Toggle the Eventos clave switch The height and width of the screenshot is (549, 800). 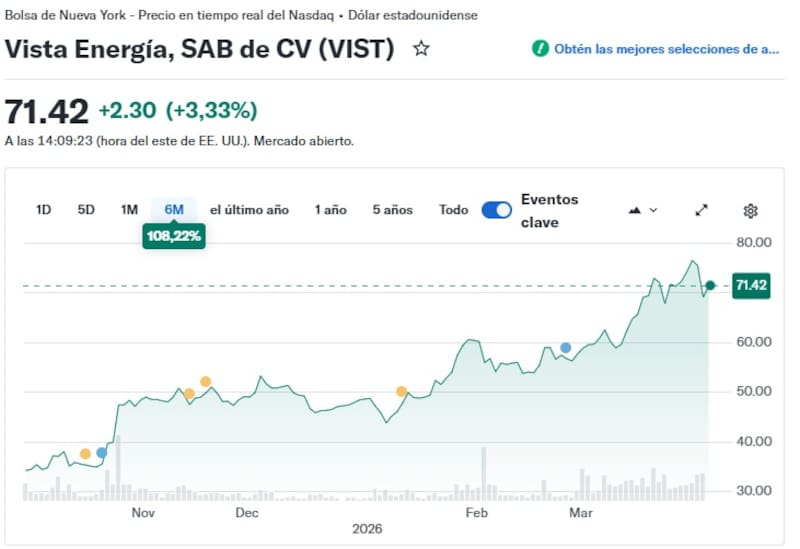pyautogui.click(x=496, y=210)
